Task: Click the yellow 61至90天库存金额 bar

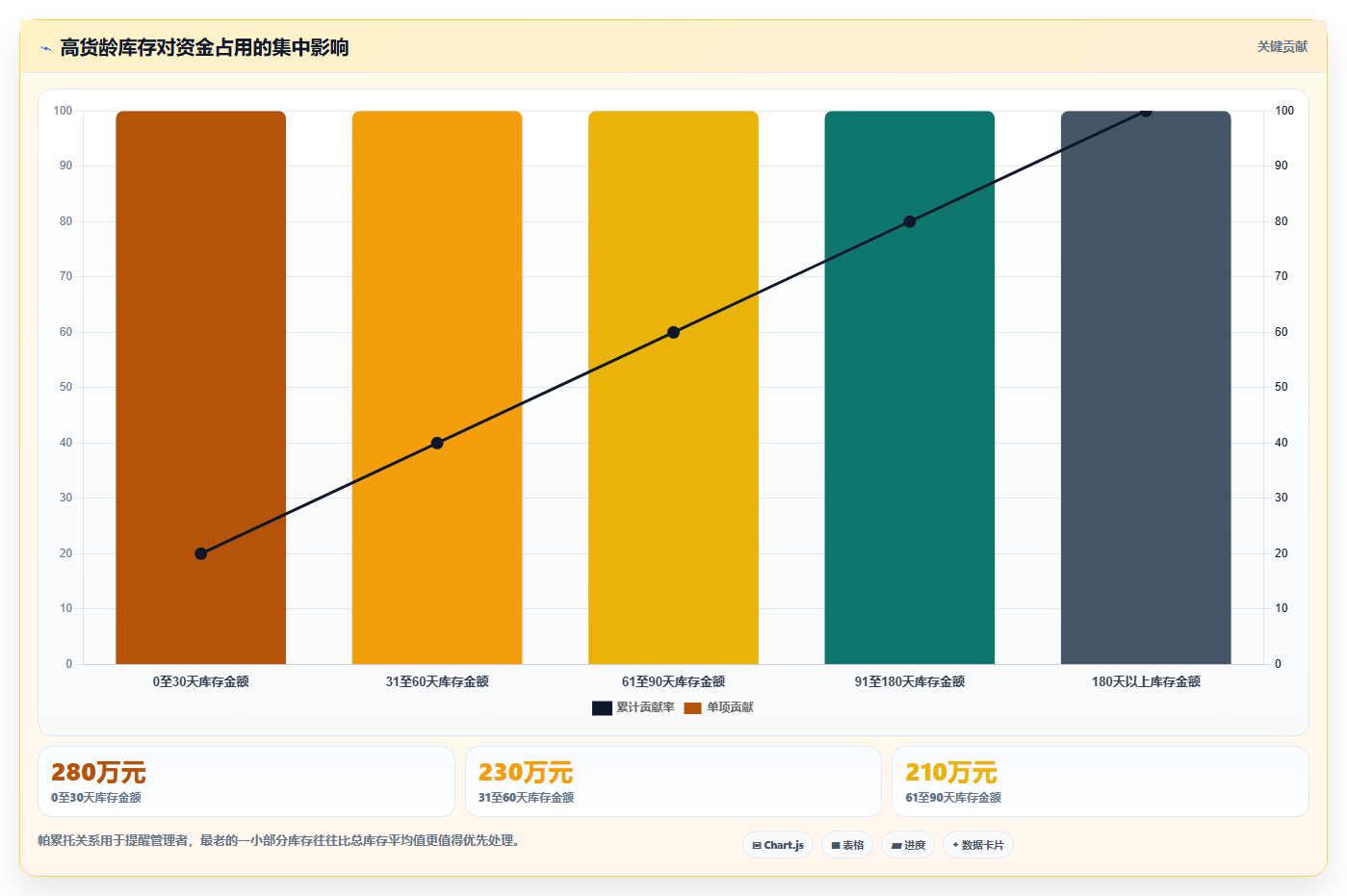Action: pyautogui.click(x=673, y=387)
